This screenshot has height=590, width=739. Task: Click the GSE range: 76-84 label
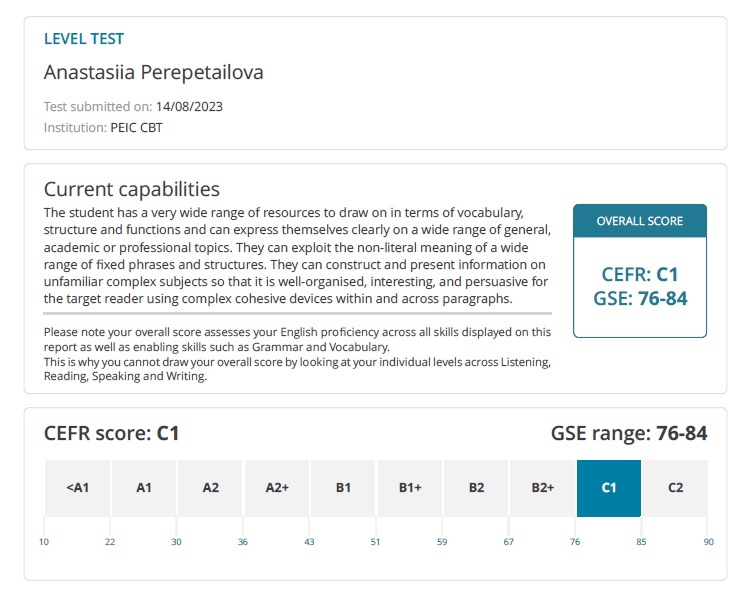(629, 434)
